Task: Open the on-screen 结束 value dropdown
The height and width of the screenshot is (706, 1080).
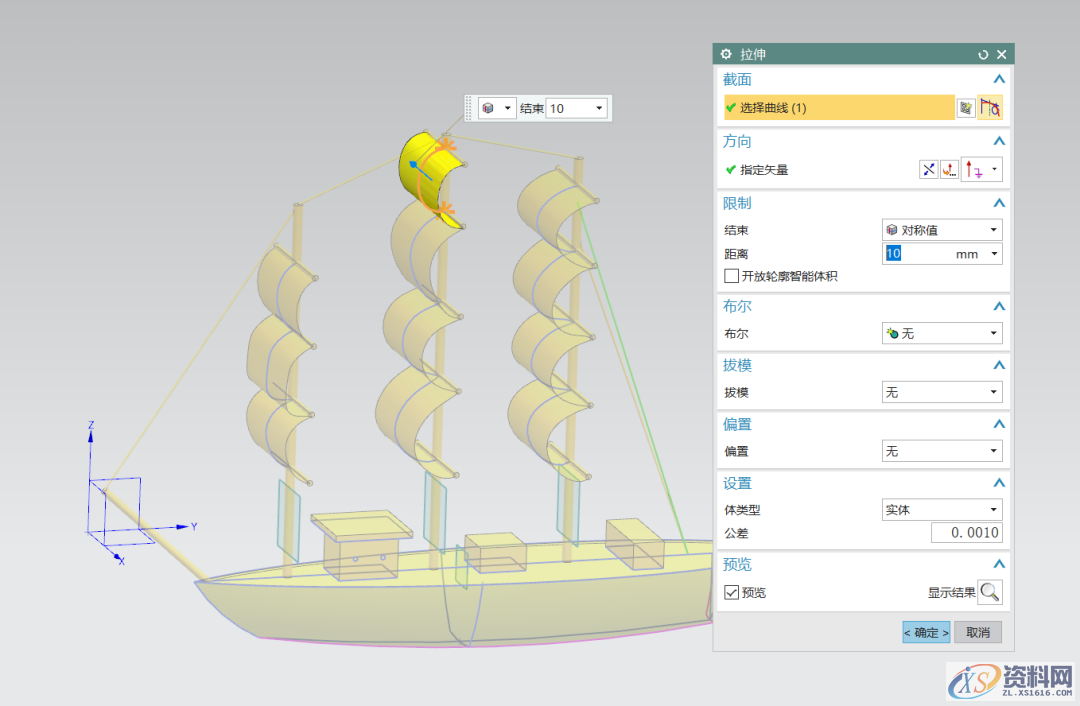Action: 599,108
